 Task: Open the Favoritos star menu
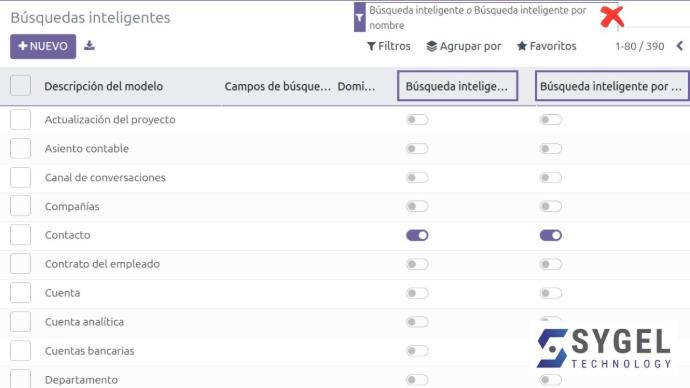tap(547, 46)
